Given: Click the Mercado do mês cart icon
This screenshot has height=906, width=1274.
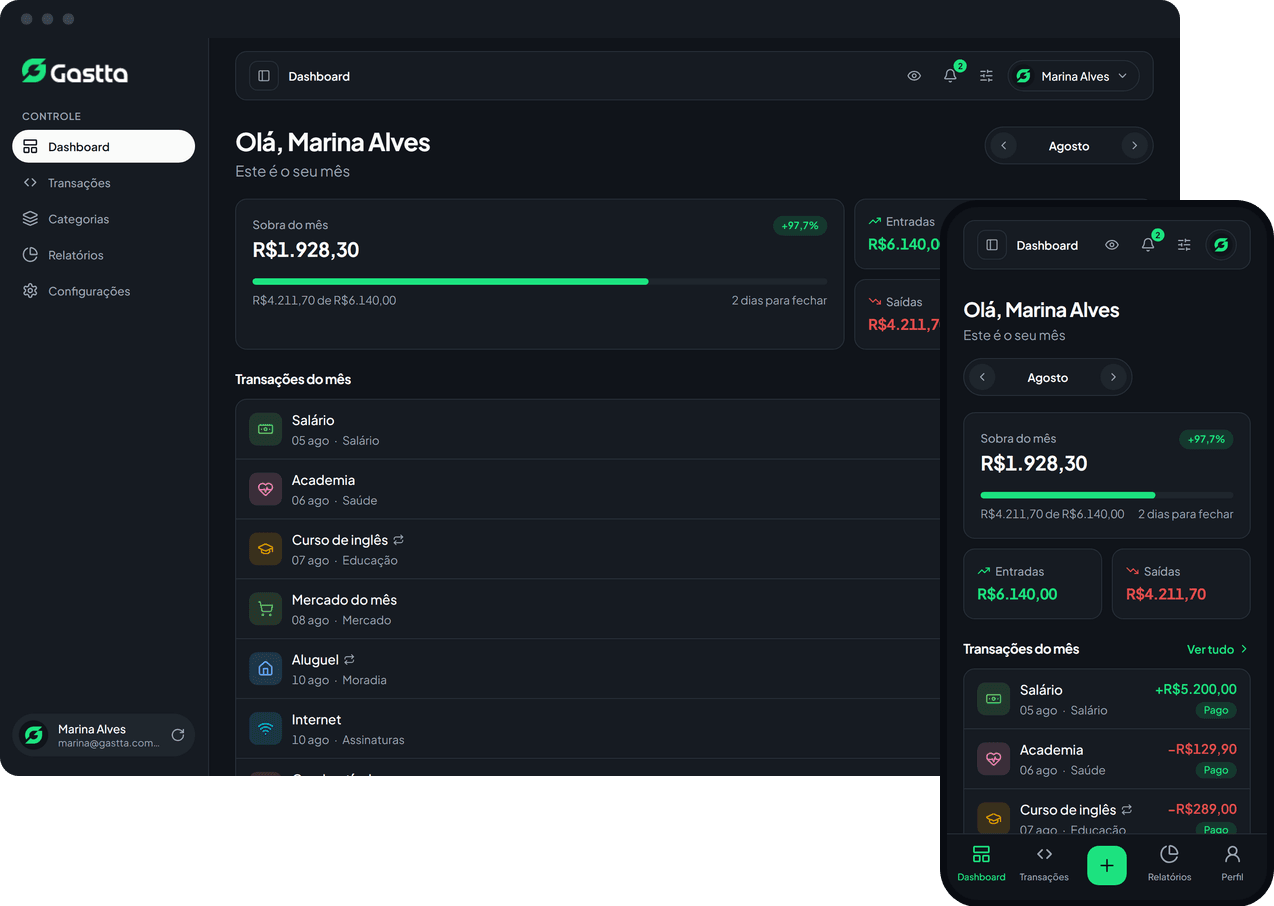Looking at the screenshot, I should 265,609.
